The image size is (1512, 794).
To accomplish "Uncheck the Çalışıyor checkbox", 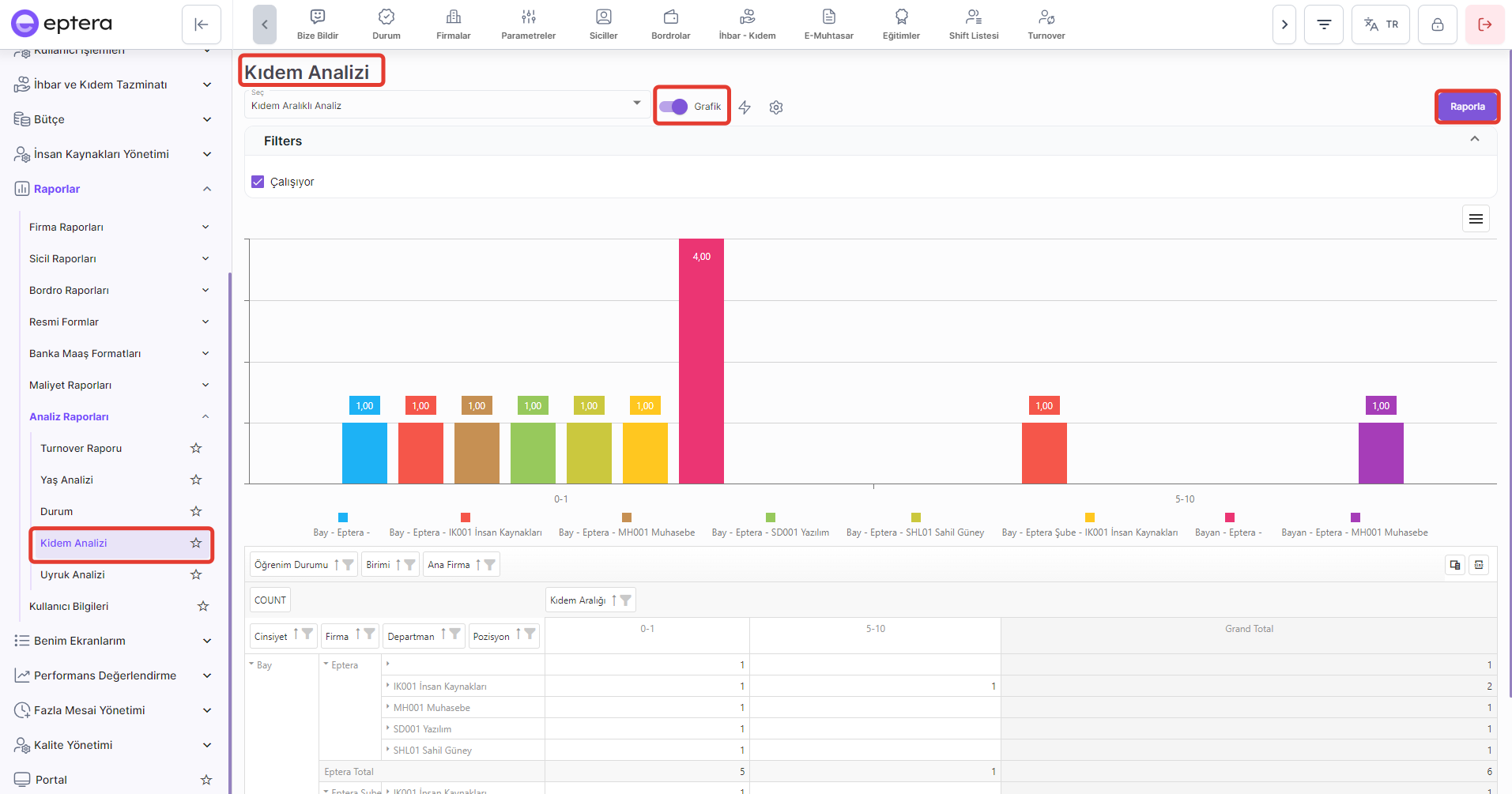I will 258,182.
